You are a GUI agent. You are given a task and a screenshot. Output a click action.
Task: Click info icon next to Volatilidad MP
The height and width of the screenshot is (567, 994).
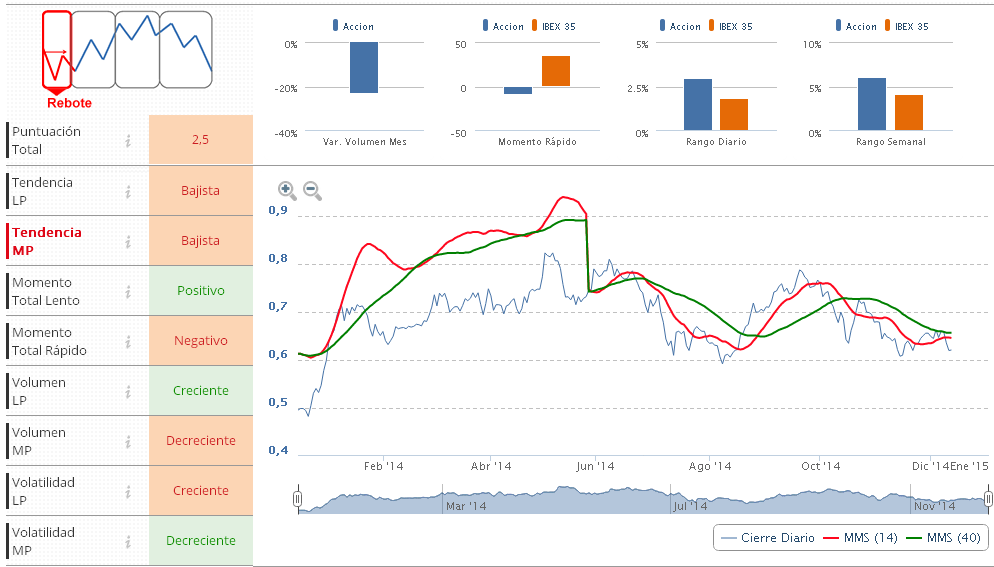(x=128, y=541)
